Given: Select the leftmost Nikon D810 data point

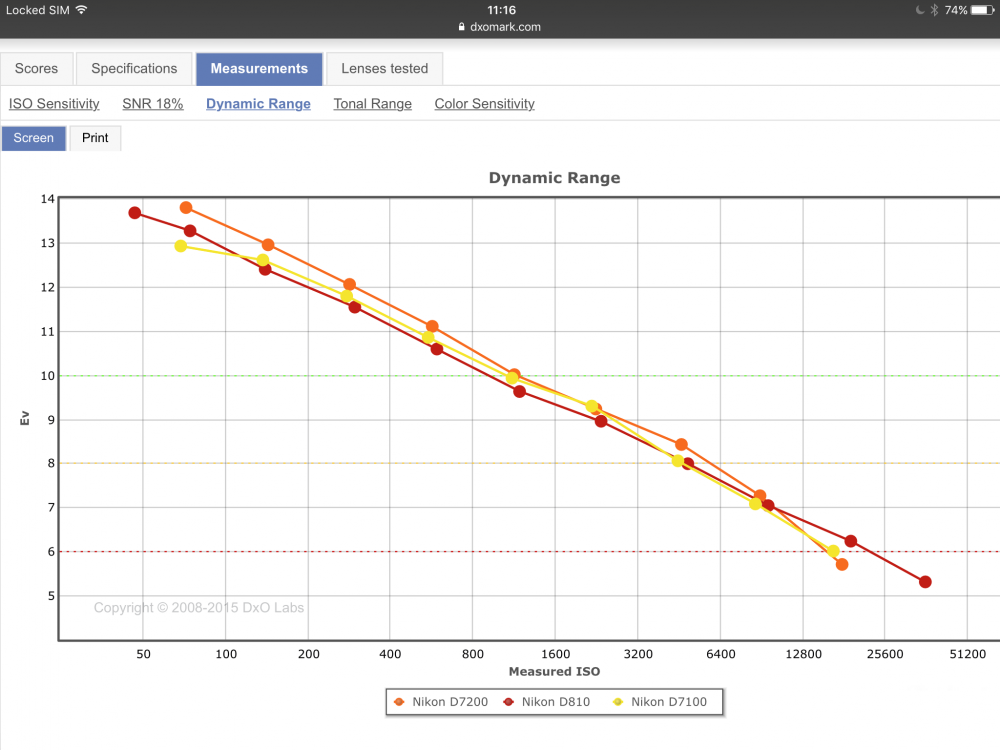Looking at the screenshot, I should [135, 213].
